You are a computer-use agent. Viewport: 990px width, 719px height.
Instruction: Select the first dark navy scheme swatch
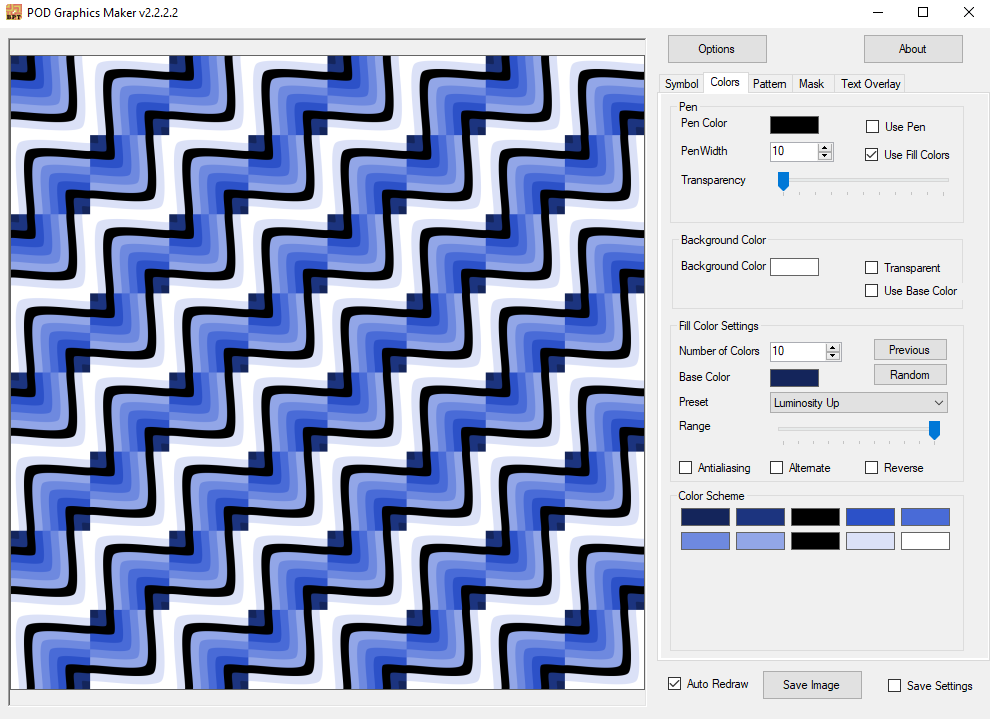point(705,517)
